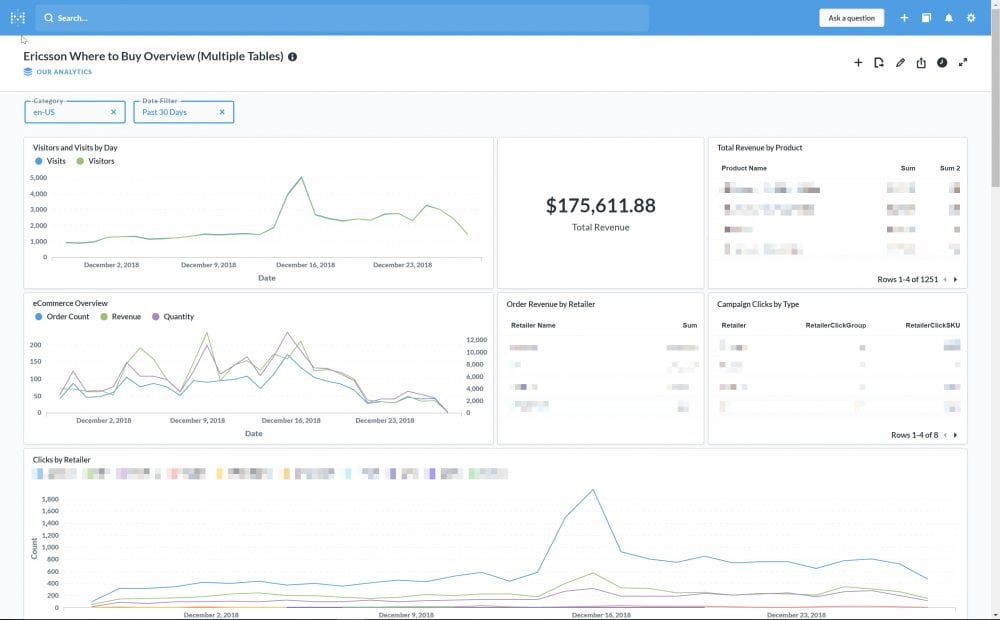Viewport: 1000px width, 620px height.
Task: Click the dashboard sharing icon
Action: tap(921, 63)
